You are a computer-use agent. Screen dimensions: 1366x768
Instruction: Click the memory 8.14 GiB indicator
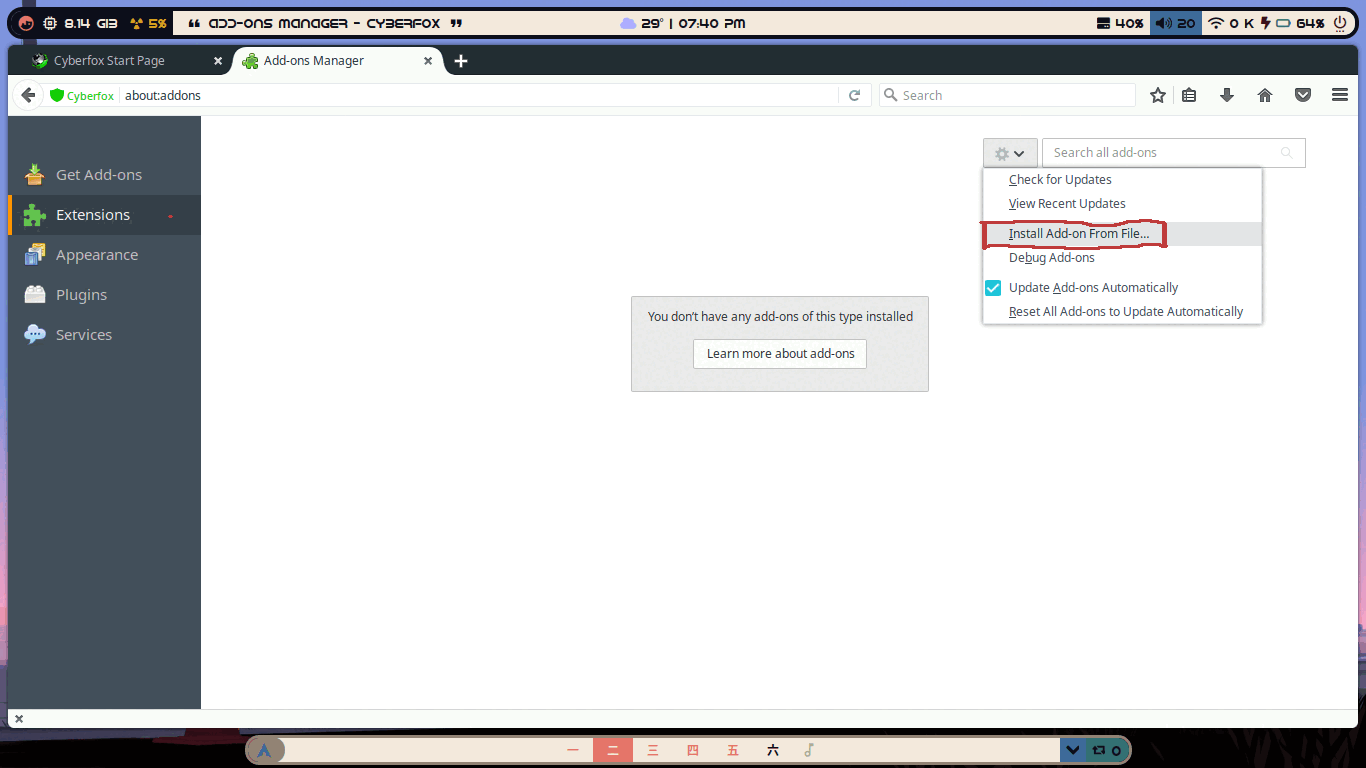point(80,23)
